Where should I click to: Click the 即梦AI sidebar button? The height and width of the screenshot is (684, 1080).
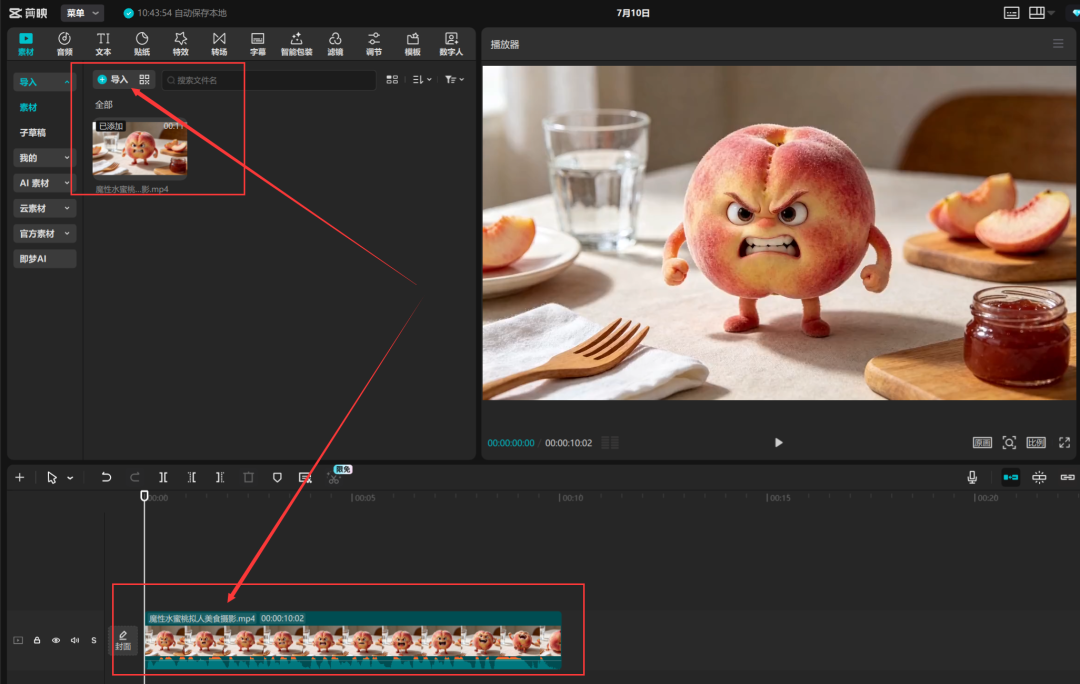coord(44,259)
